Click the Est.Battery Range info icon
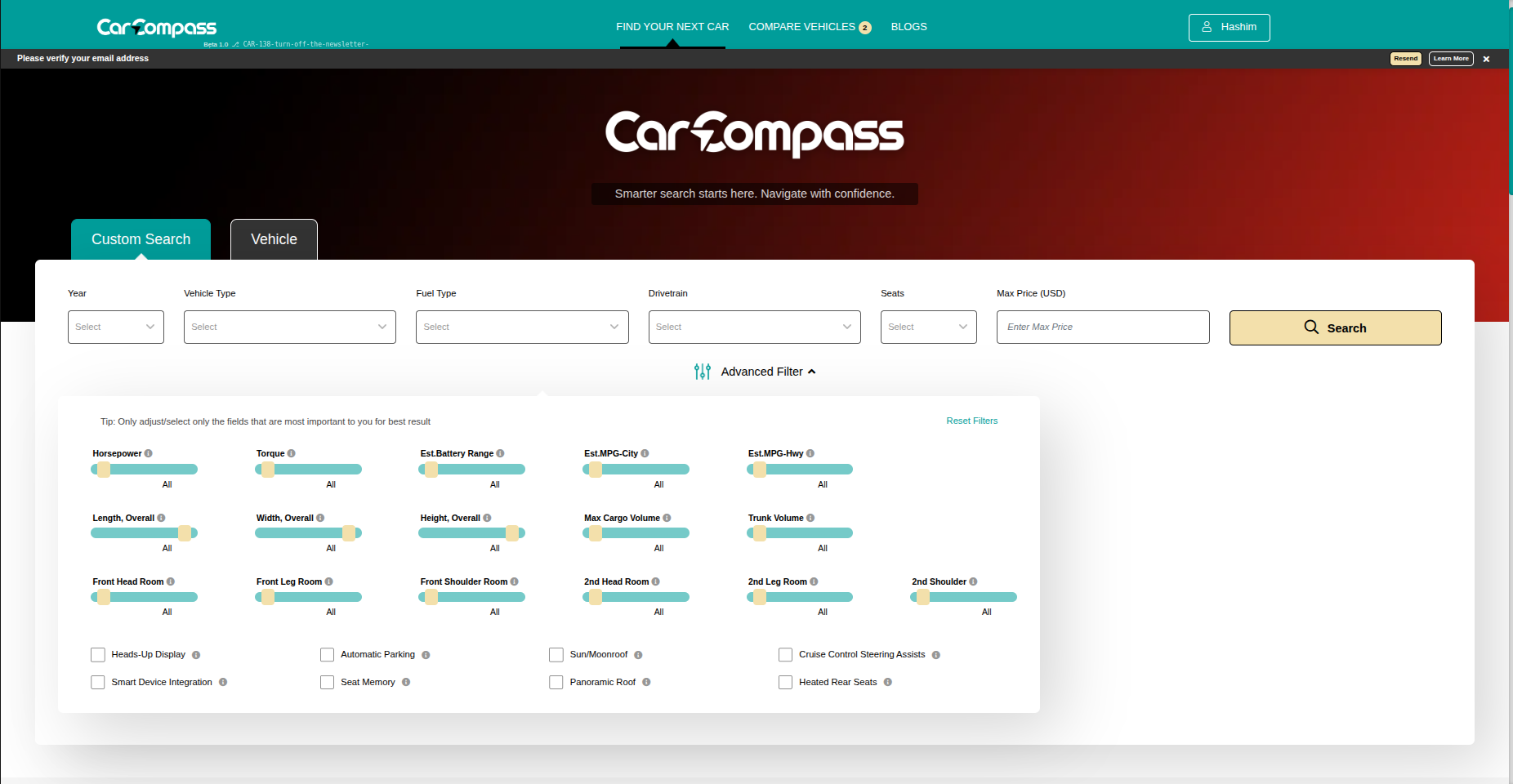The width and height of the screenshot is (1513, 784). (502, 453)
